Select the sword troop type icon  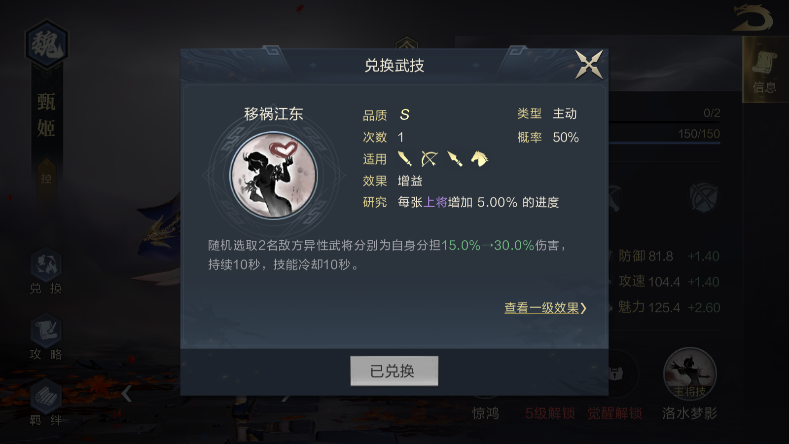click(405, 159)
